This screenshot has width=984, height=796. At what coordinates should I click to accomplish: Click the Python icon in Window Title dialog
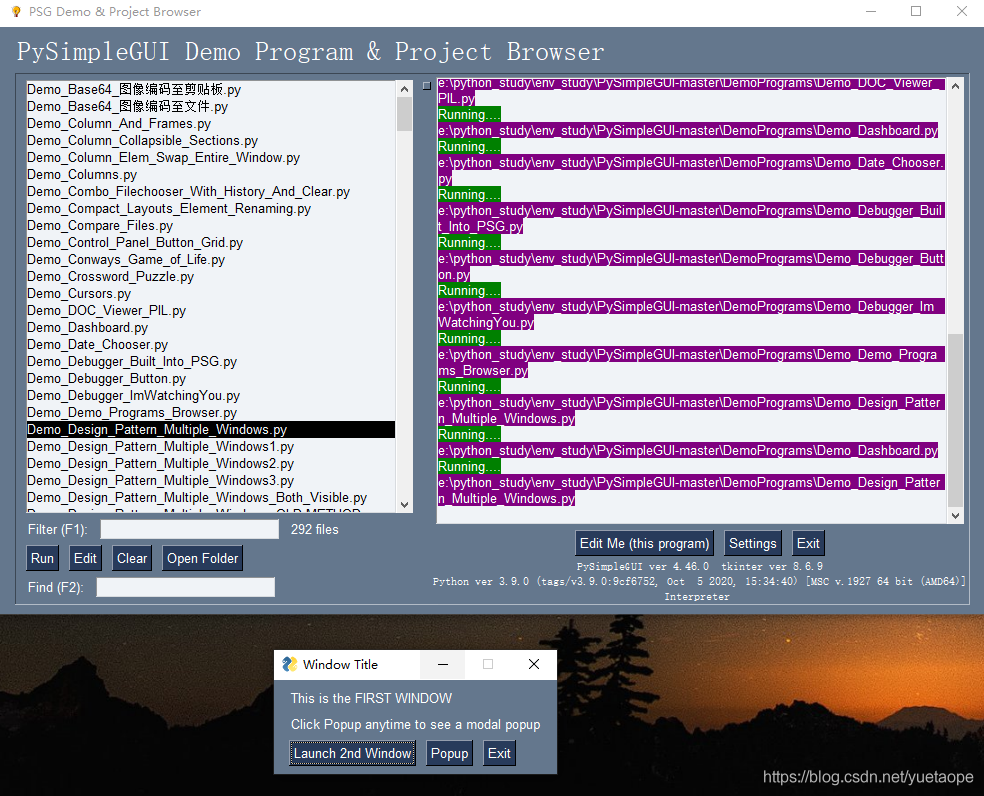[289, 664]
